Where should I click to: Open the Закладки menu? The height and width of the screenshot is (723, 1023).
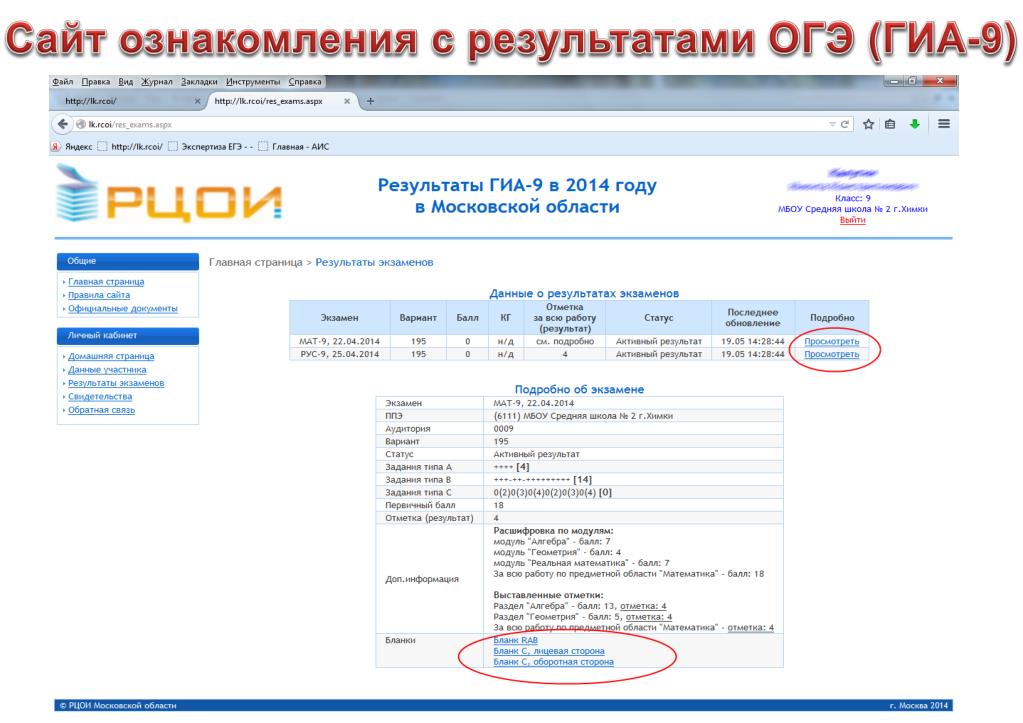tap(199, 82)
